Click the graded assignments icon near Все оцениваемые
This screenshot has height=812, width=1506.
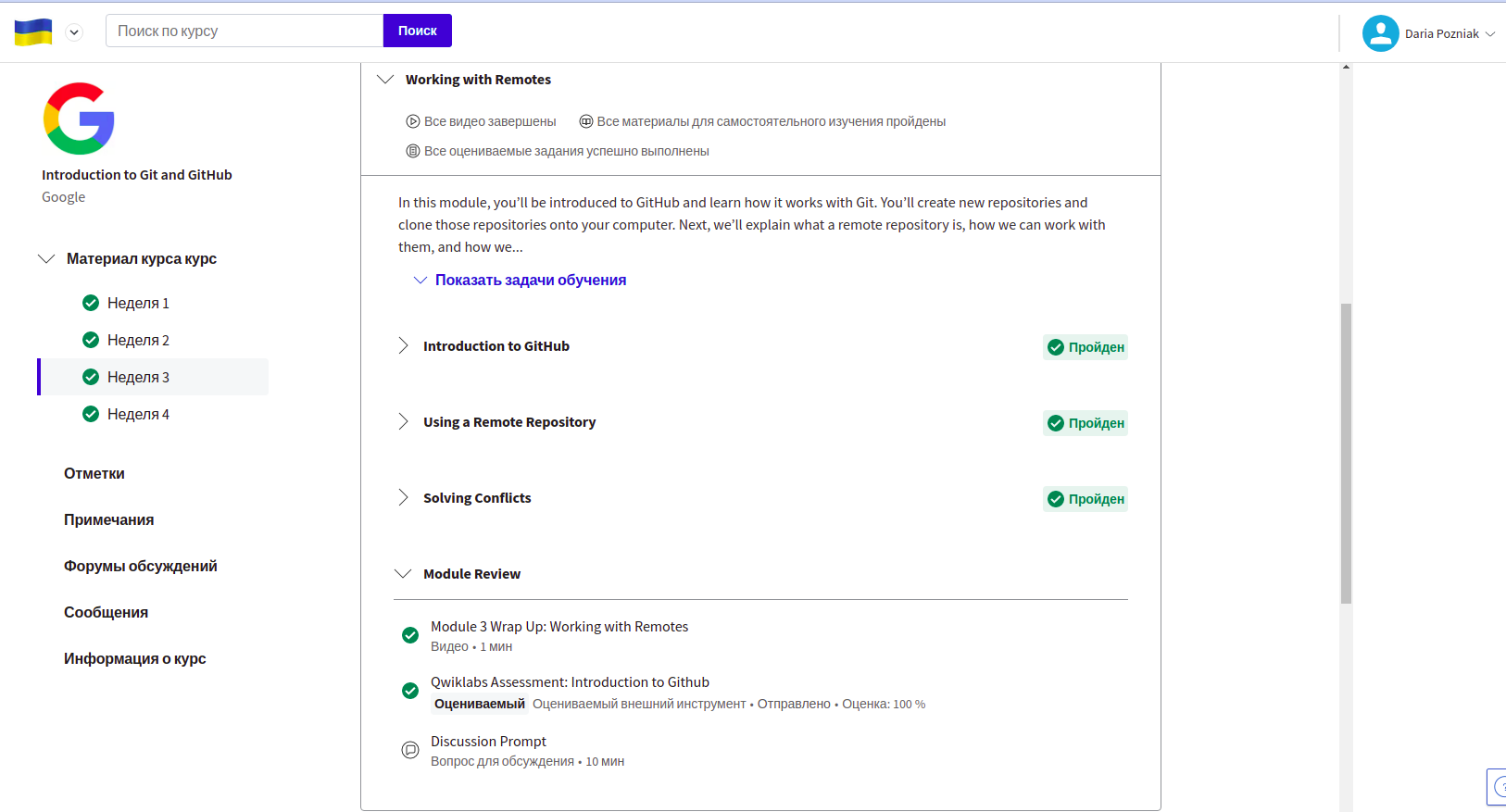[x=413, y=151]
